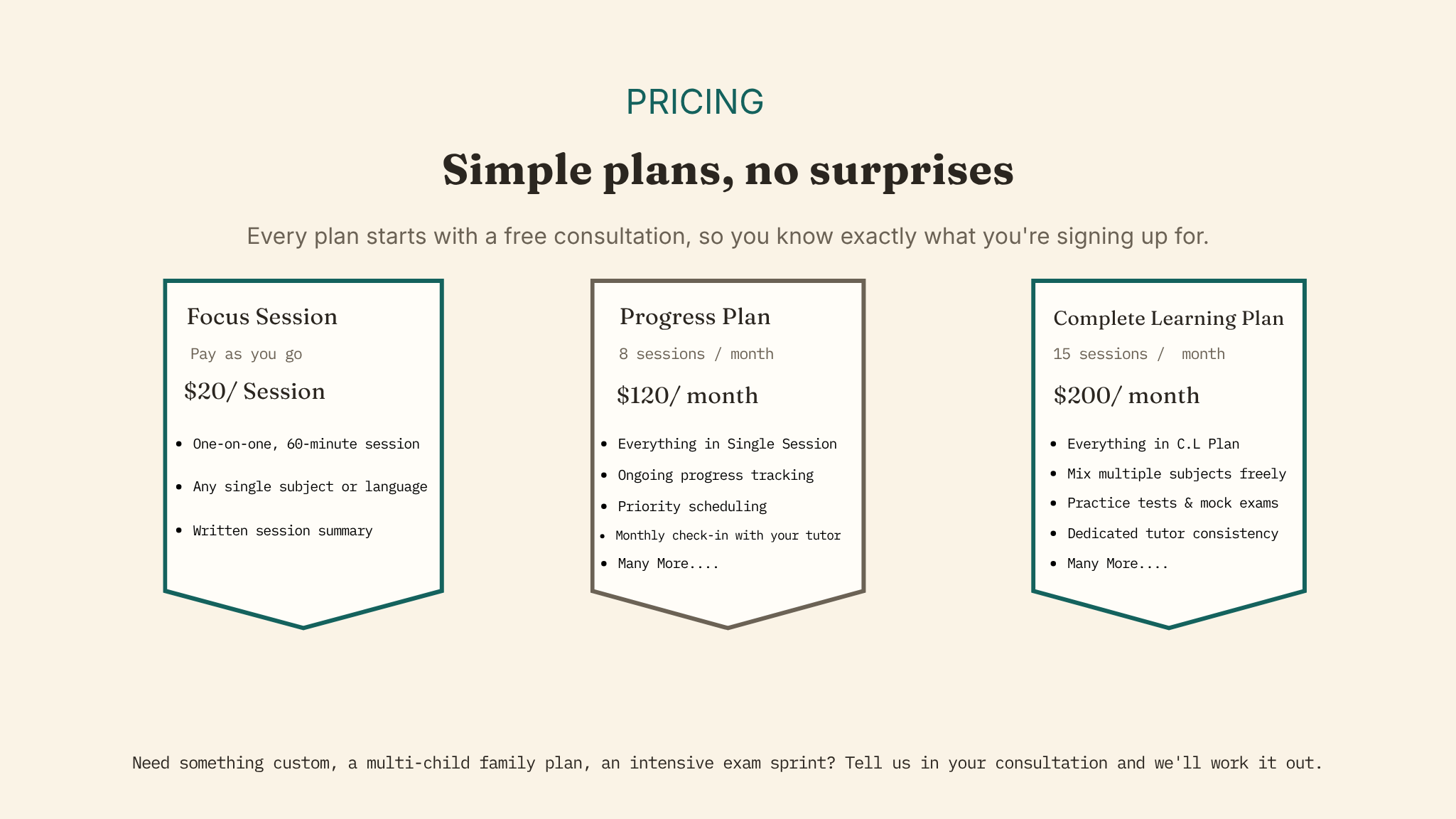Click the $20/ Session price
The image size is (1456, 819).
[x=254, y=392]
